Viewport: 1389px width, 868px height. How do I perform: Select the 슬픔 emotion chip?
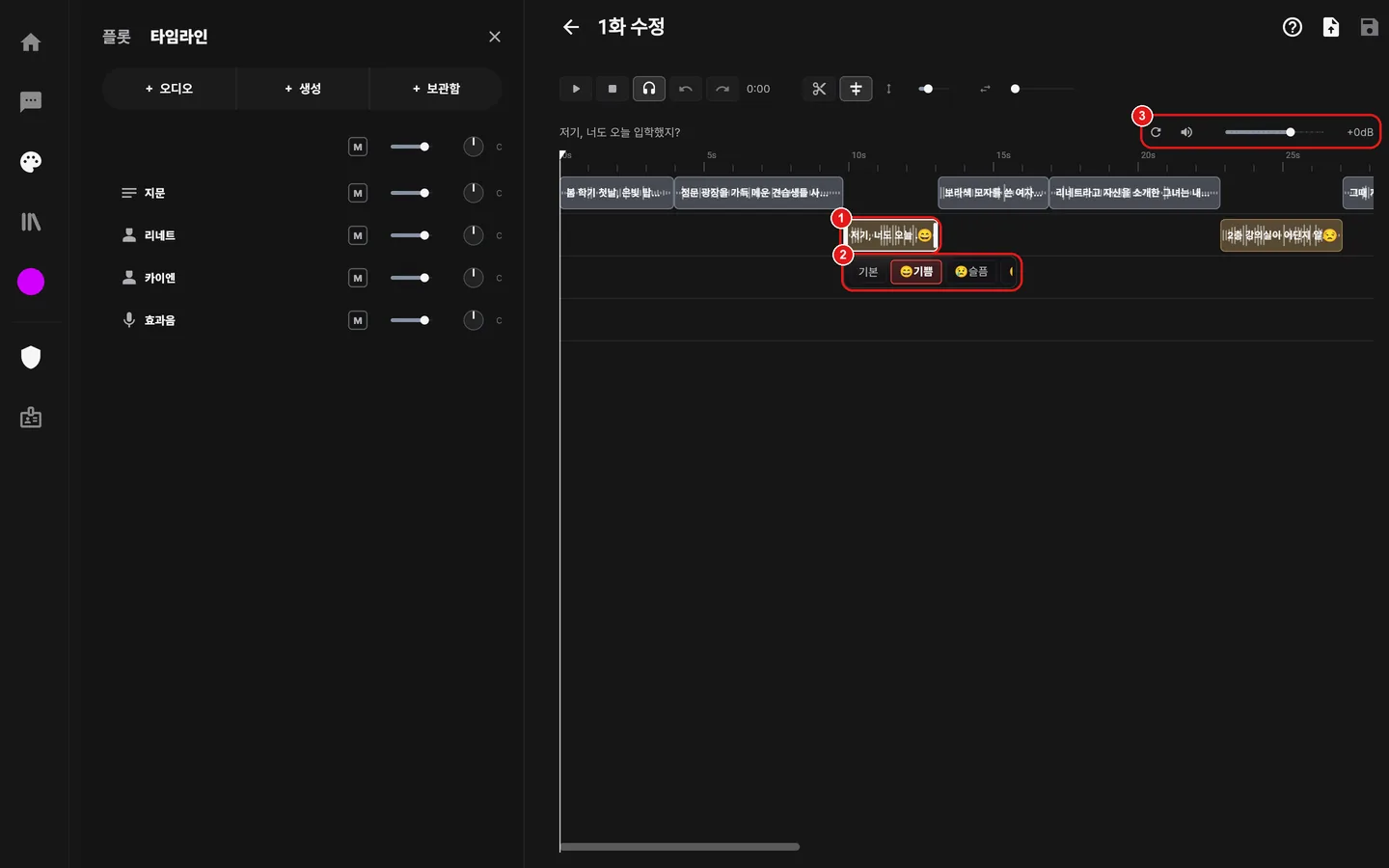(971, 272)
